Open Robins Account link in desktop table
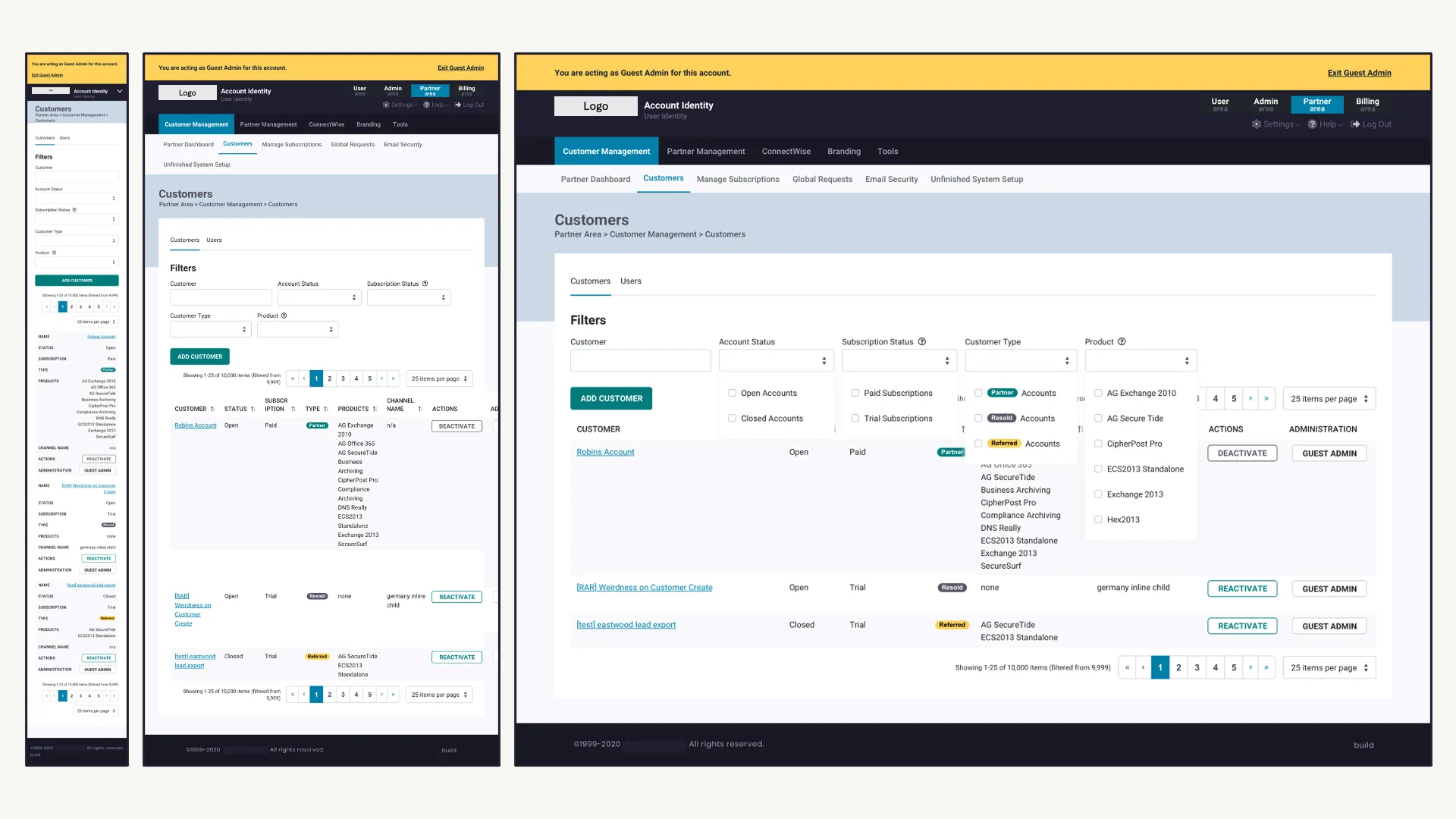 click(605, 453)
